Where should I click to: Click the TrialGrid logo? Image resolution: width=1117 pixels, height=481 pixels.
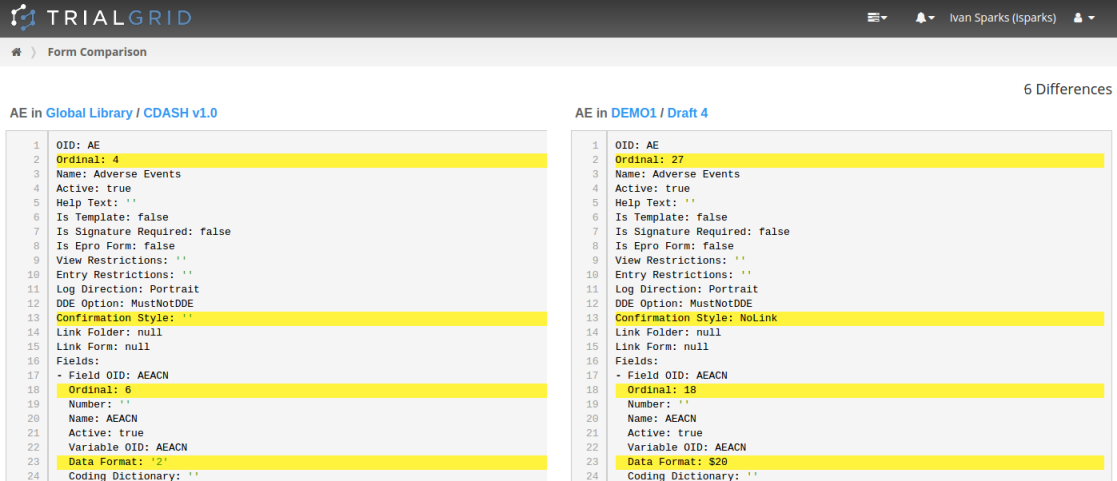[x=101, y=18]
